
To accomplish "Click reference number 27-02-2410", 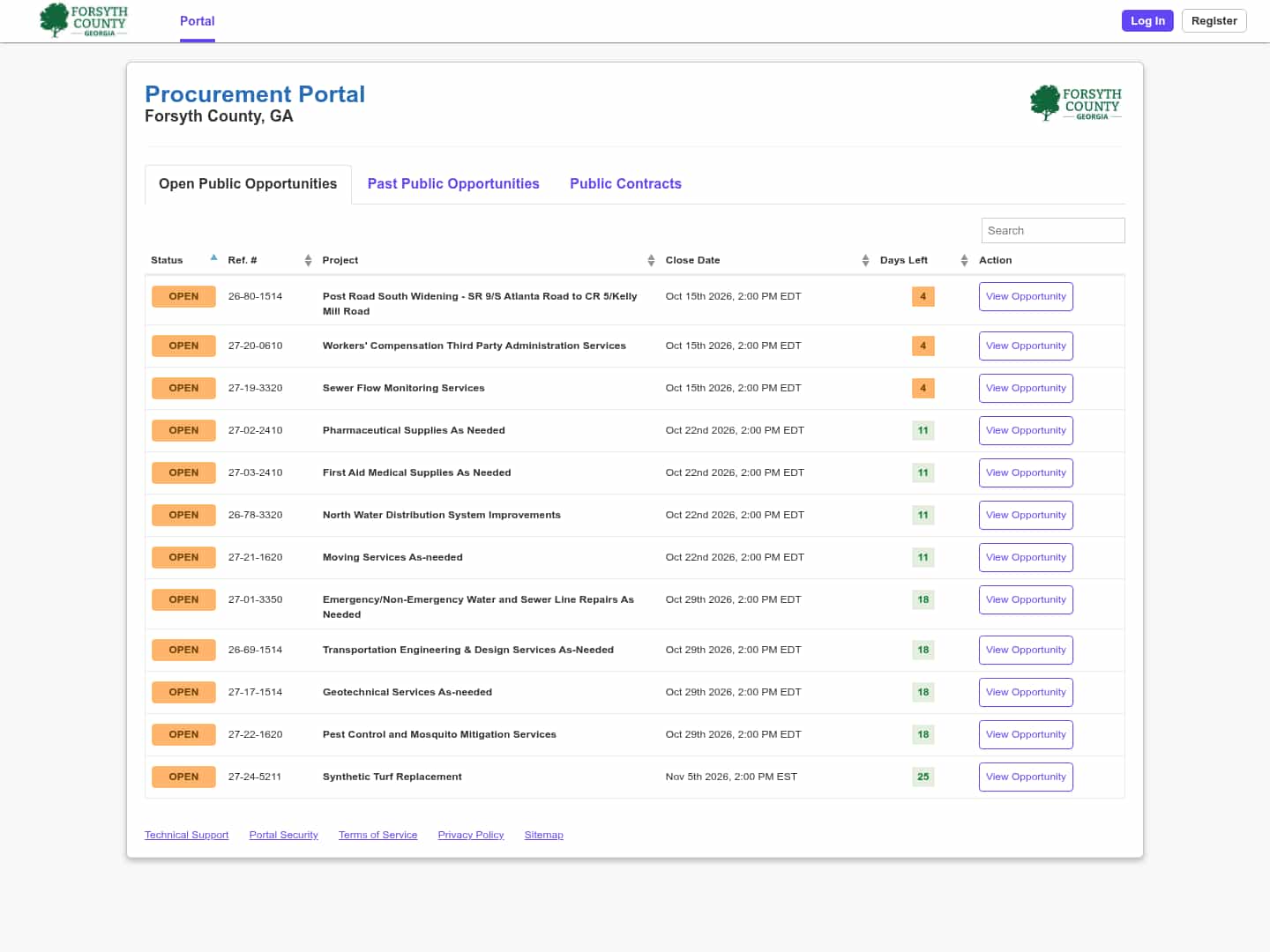I will pyautogui.click(x=255, y=430).
